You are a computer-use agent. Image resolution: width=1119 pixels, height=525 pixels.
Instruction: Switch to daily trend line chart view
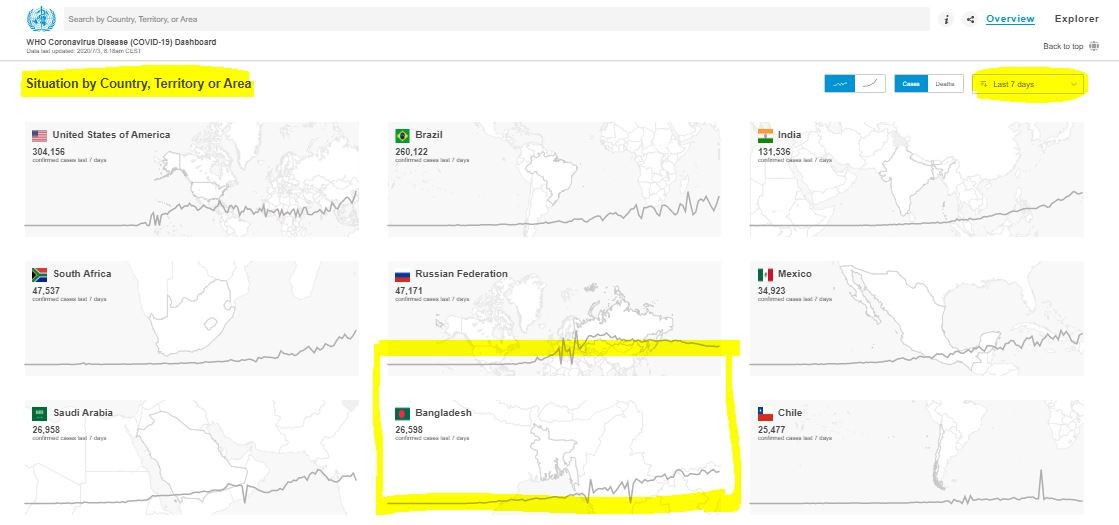(x=840, y=84)
